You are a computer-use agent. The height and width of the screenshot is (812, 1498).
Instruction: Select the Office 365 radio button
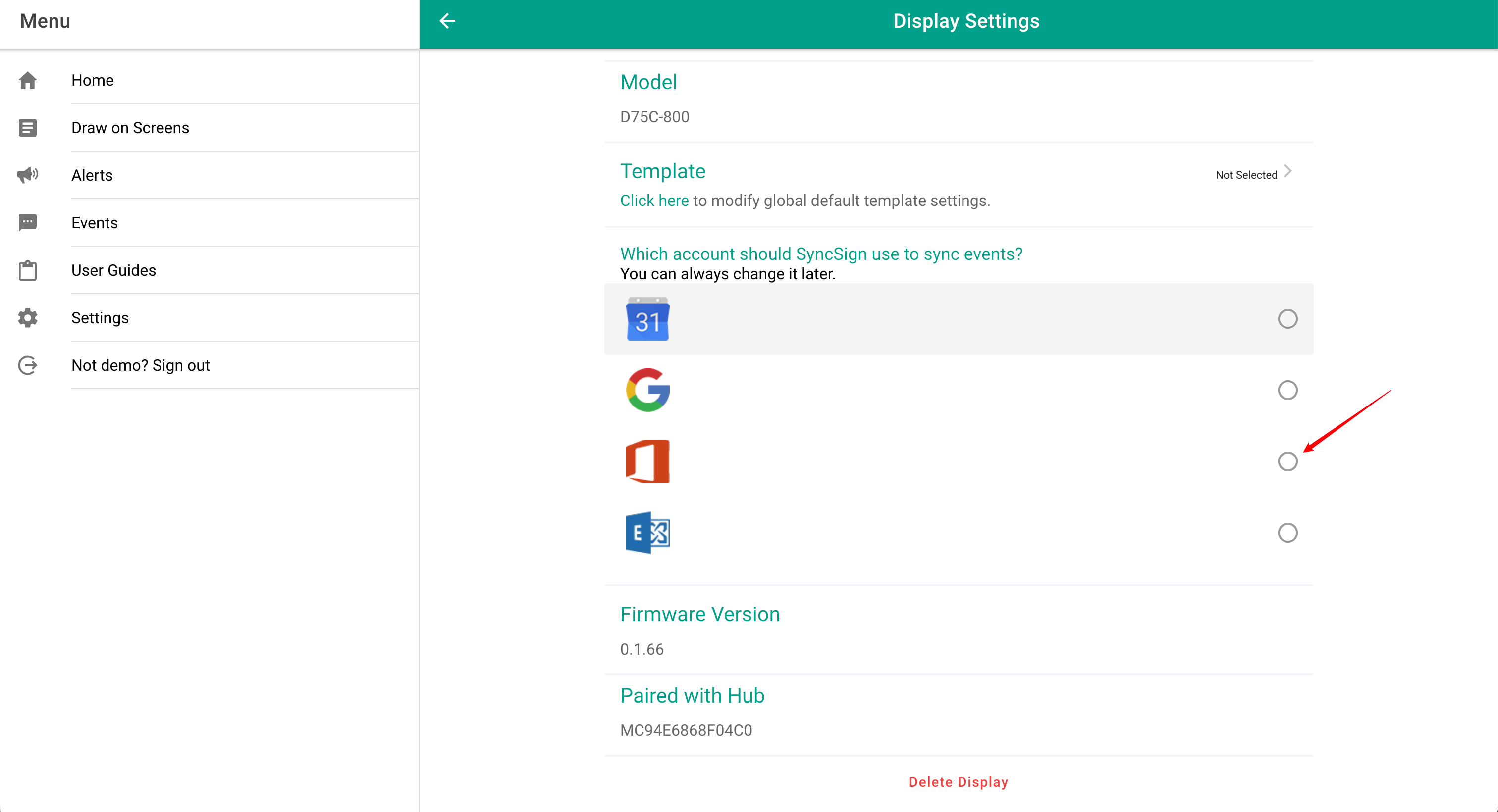tap(1287, 461)
